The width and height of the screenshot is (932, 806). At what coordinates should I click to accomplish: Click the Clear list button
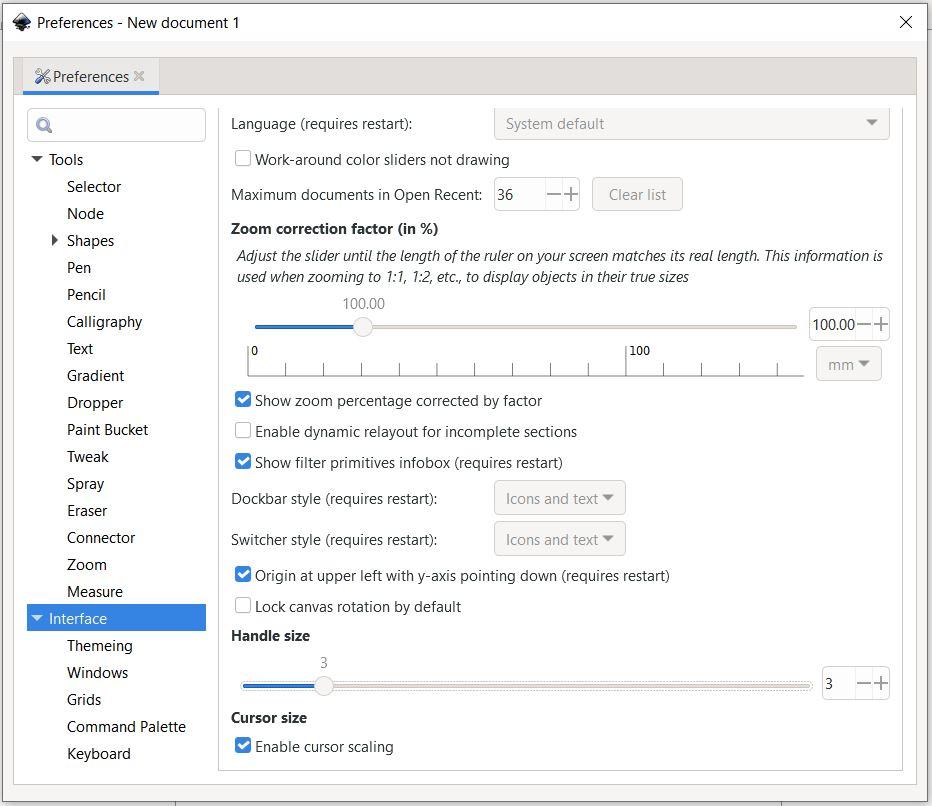pyautogui.click(x=637, y=194)
